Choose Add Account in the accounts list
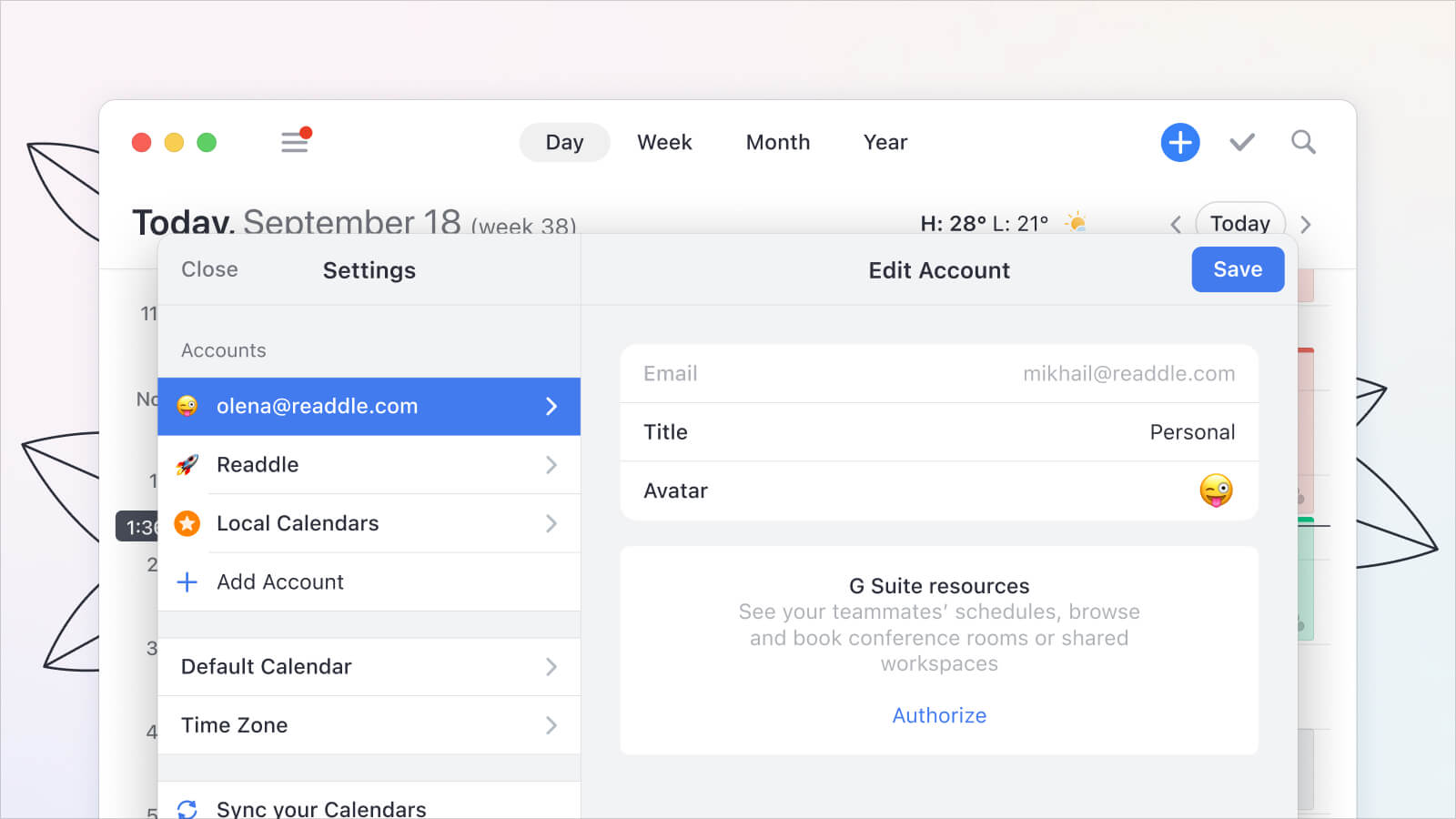The width and height of the screenshot is (1456, 819). [x=280, y=582]
